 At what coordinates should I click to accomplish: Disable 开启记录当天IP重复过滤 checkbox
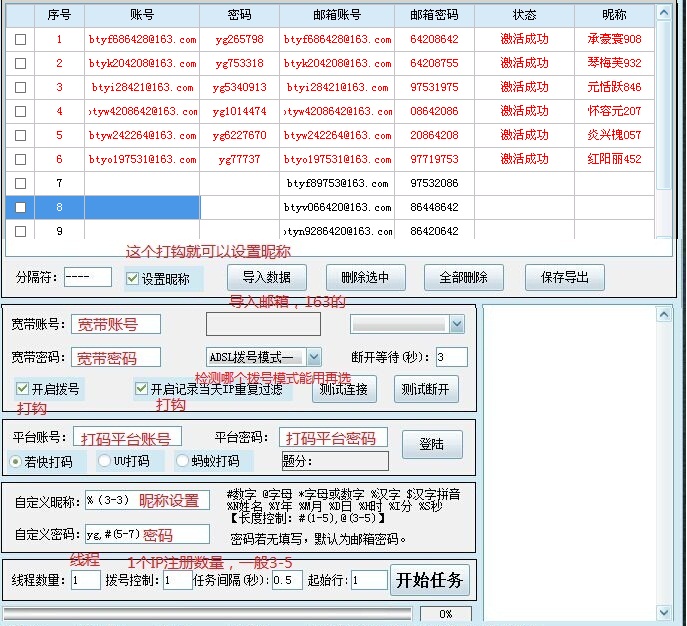(x=141, y=388)
